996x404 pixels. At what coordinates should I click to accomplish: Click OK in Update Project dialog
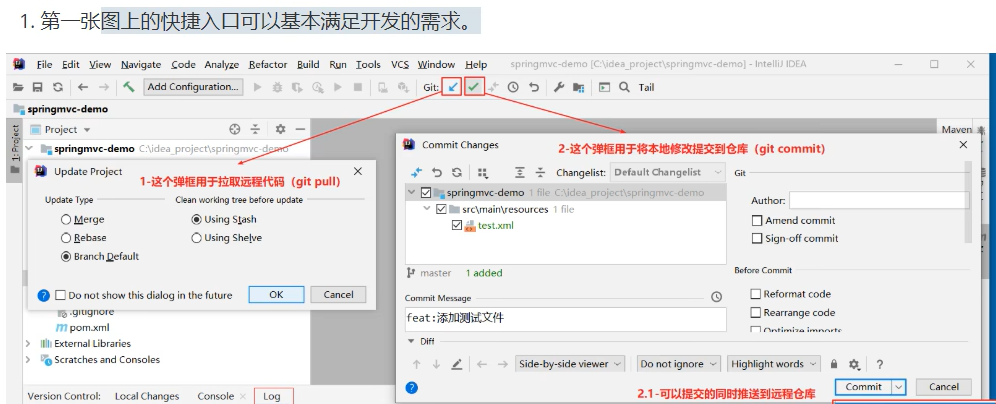click(x=276, y=294)
